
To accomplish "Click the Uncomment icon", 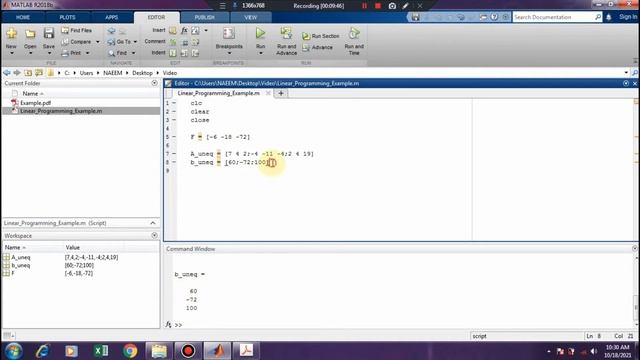I will [184, 42].
